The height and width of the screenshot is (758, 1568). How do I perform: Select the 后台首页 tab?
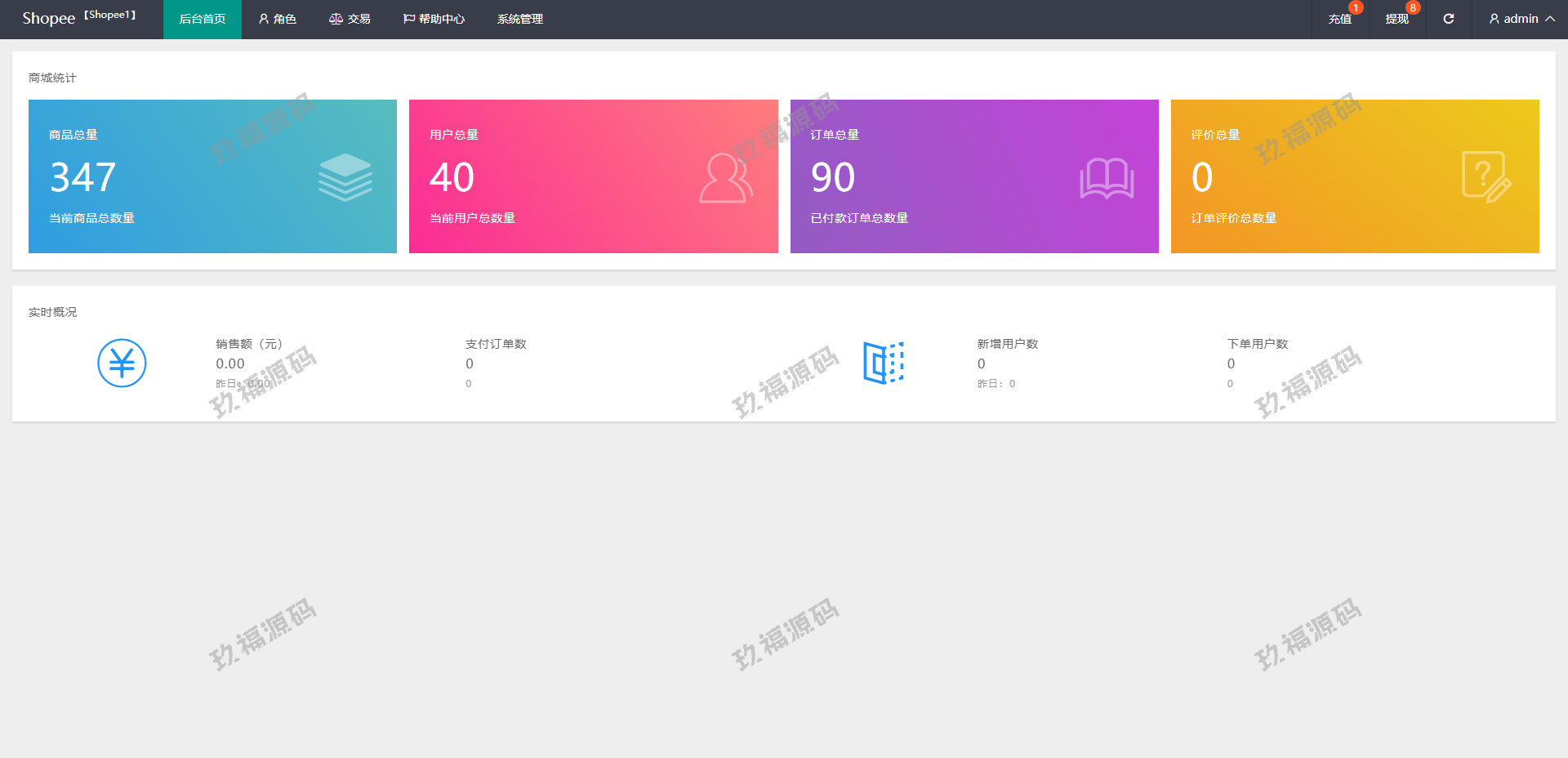203,19
